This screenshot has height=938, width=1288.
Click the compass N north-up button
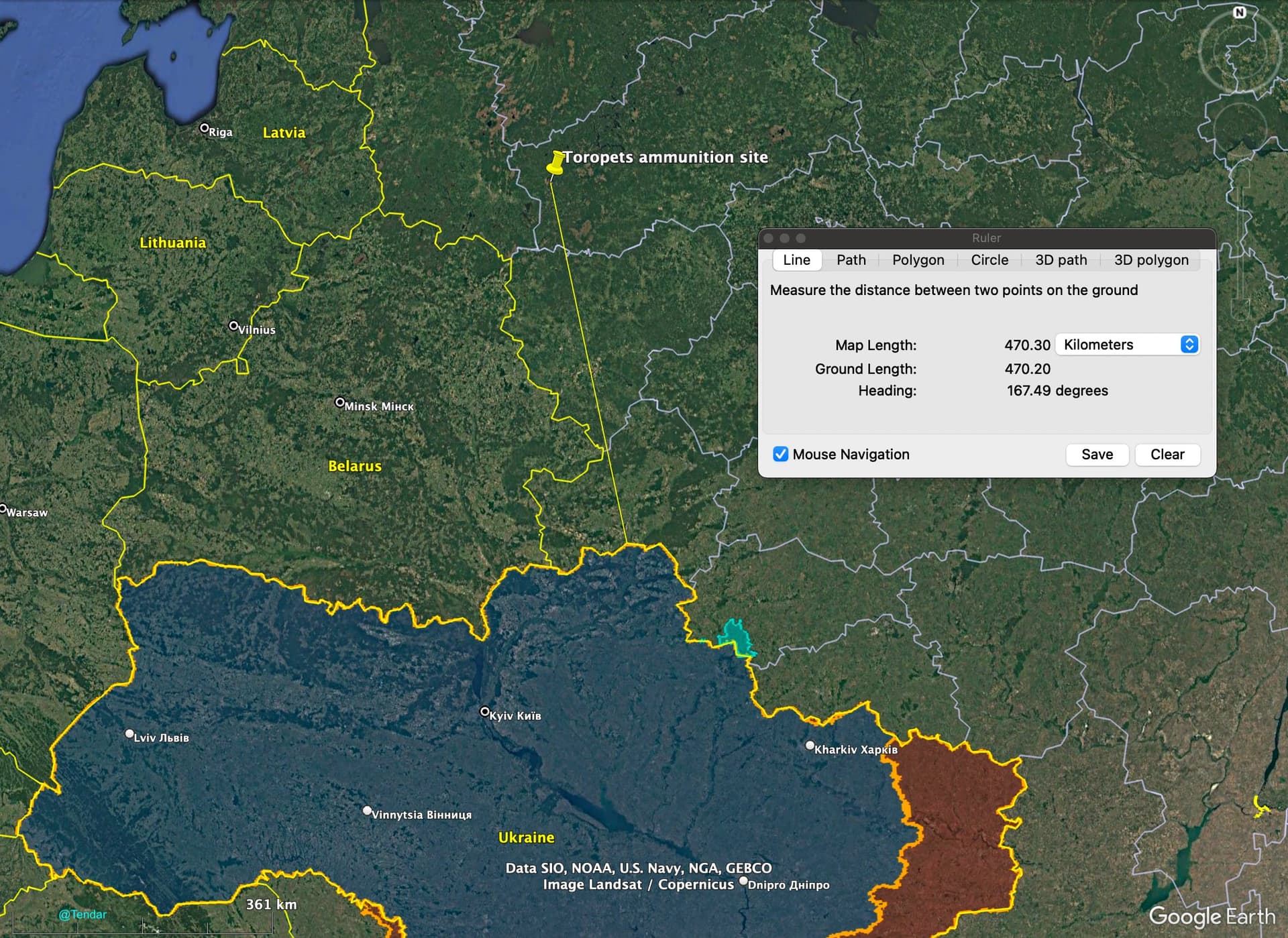coord(1239,12)
